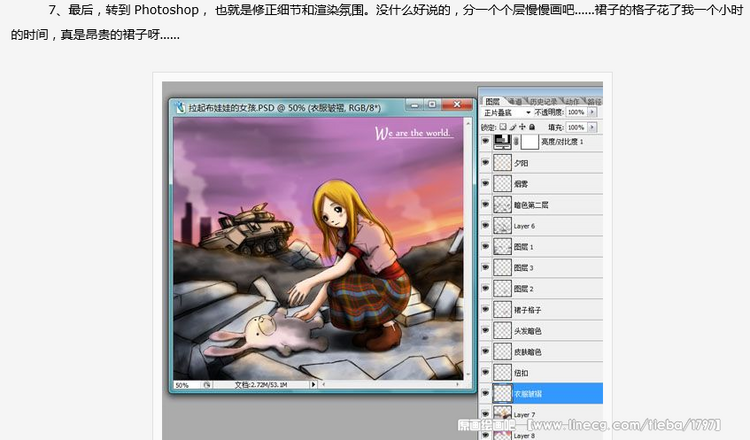Viewport: 750px width, 440px height.
Task: Hide the 夕阳 layer
Action: pos(485,163)
